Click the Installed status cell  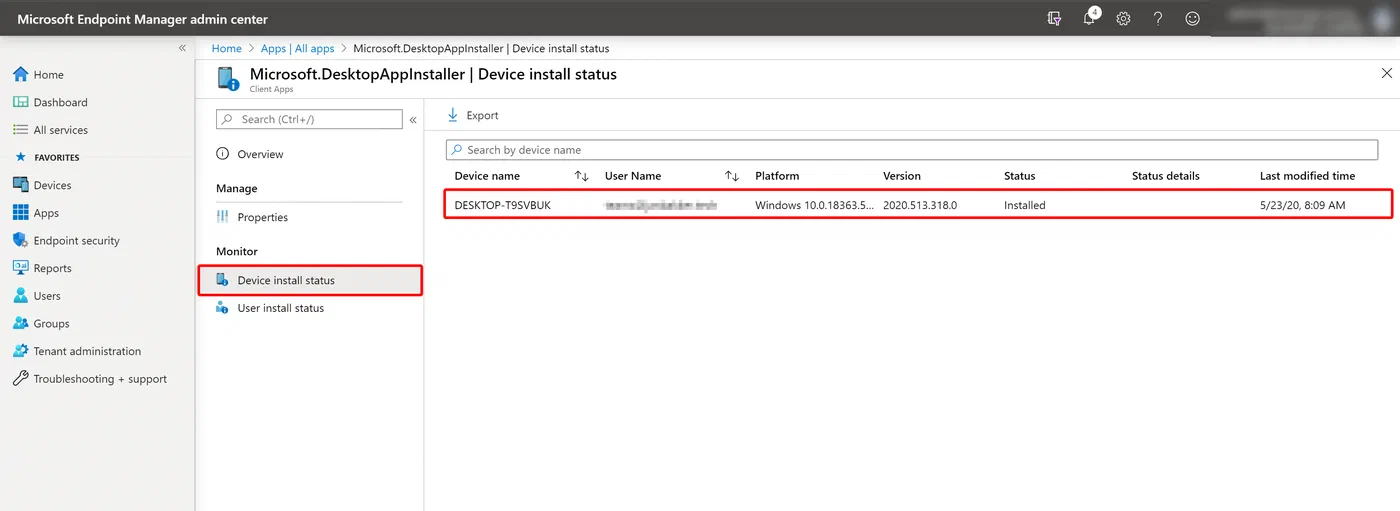(x=1025, y=205)
